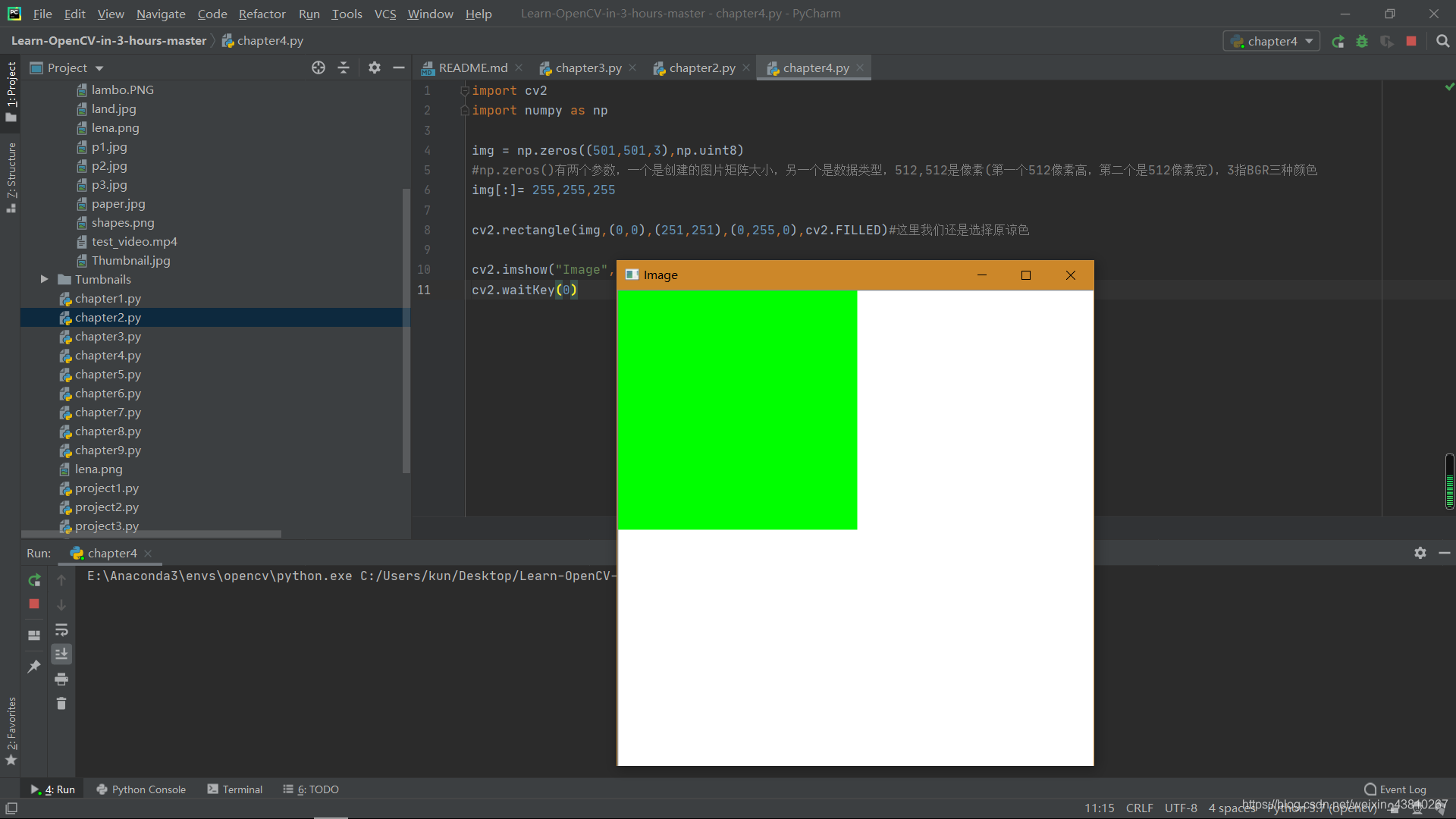Select project1.py in project tree

(x=107, y=488)
